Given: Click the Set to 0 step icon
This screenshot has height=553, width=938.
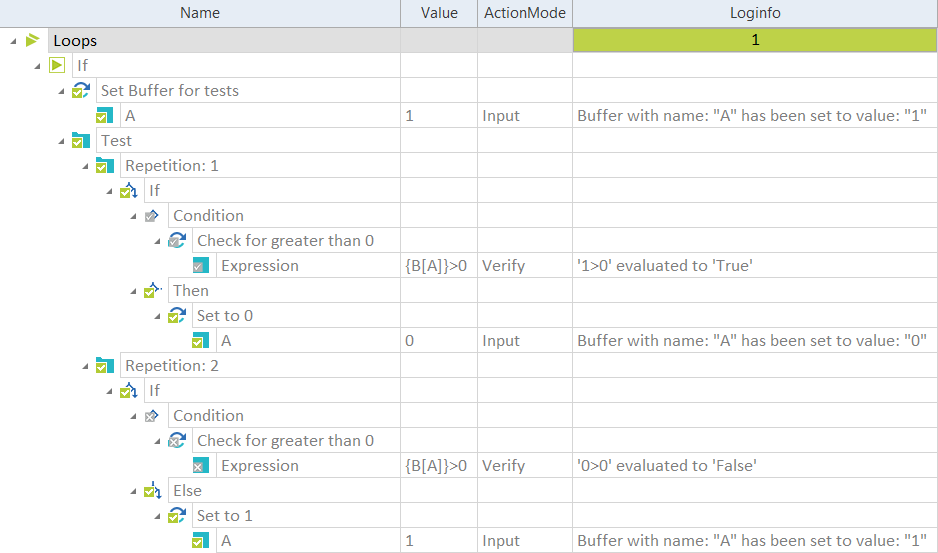Looking at the screenshot, I should [x=177, y=316].
